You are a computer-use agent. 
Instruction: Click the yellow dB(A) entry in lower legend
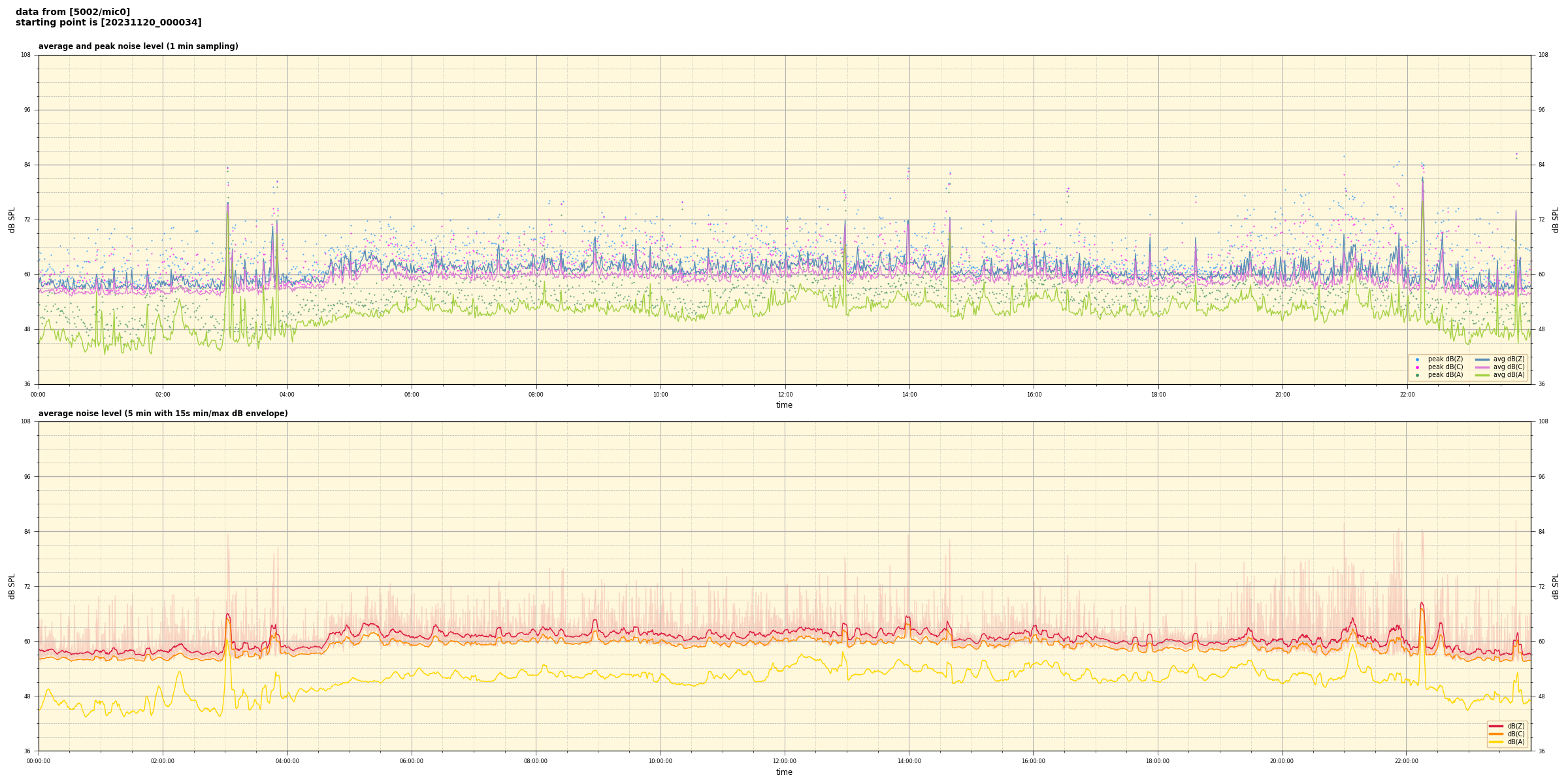point(1495,742)
